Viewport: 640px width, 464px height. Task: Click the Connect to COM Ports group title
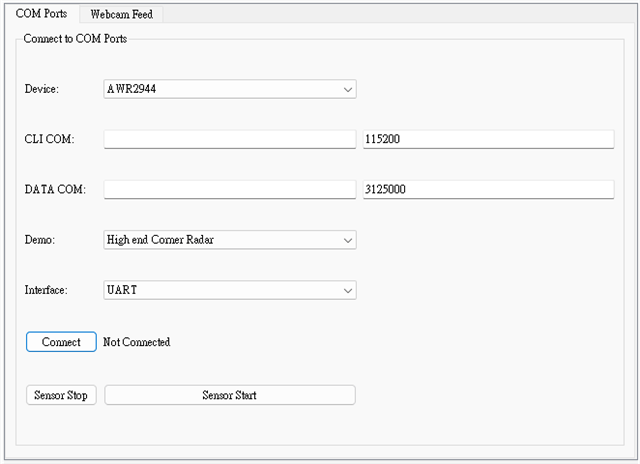tap(75, 39)
